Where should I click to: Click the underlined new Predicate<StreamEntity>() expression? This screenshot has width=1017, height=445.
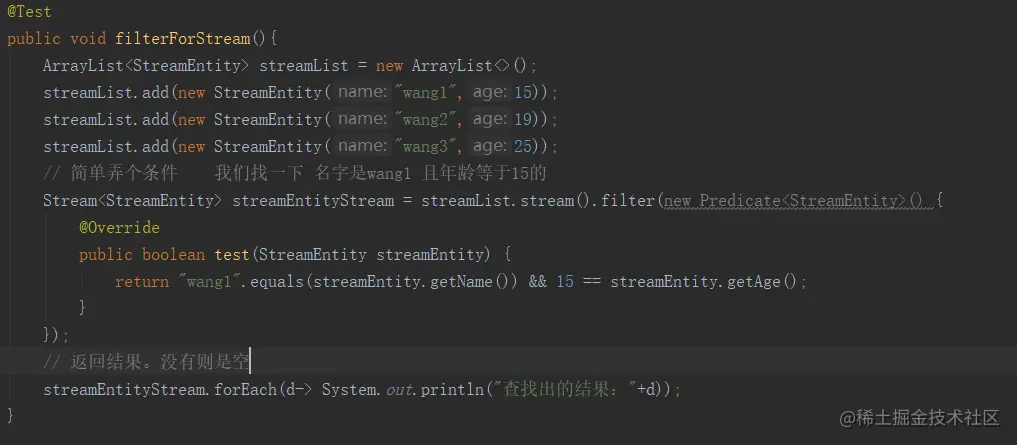click(793, 201)
